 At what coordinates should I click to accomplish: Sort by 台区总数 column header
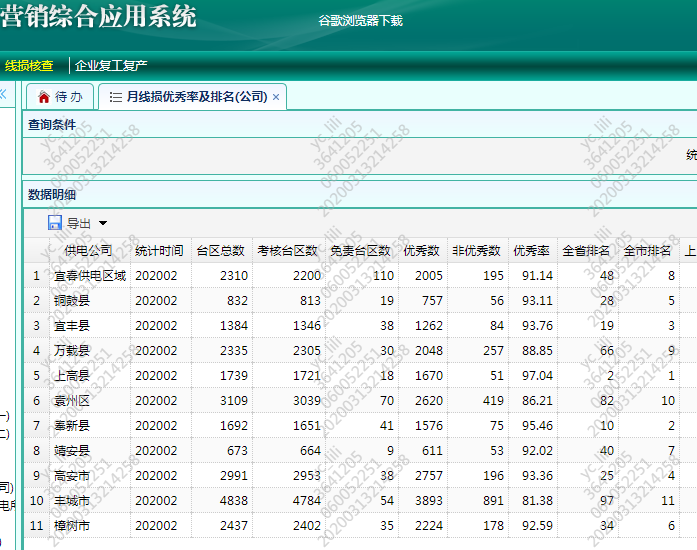pyautogui.click(x=222, y=250)
